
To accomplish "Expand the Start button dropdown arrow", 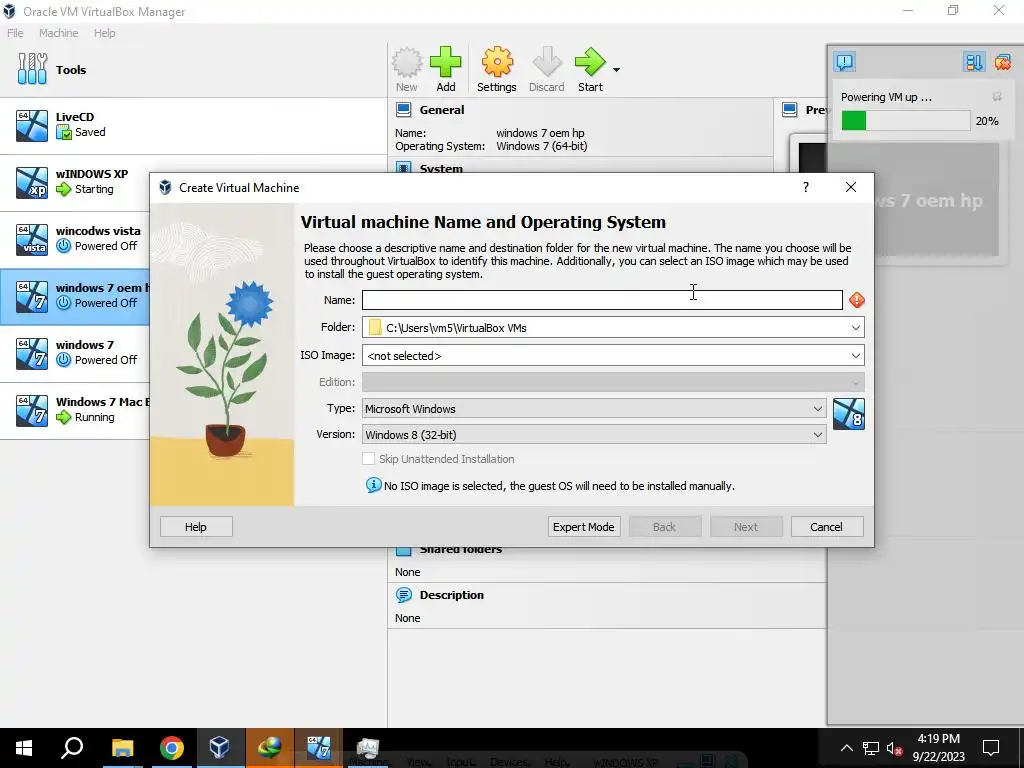I will click(x=616, y=70).
